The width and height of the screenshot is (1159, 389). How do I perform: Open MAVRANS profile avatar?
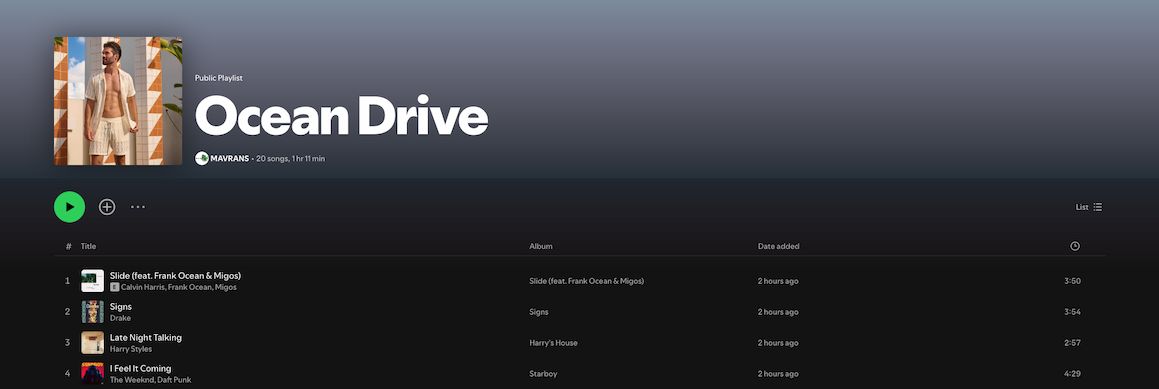coord(202,158)
